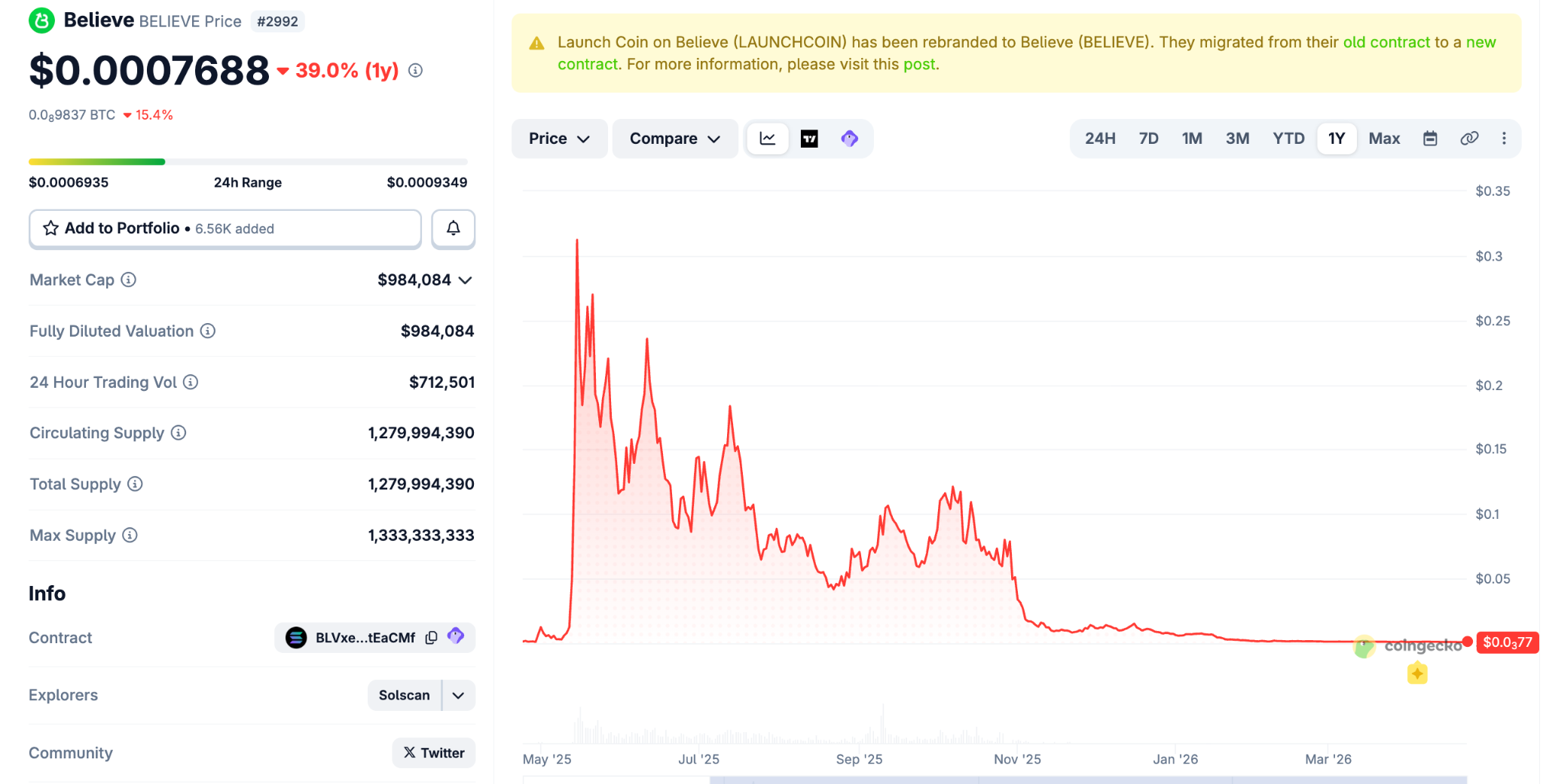The width and height of the screenshot is (1543, 784).
Task: Select the 1Y time range
Action: [x=1336, y=139]
